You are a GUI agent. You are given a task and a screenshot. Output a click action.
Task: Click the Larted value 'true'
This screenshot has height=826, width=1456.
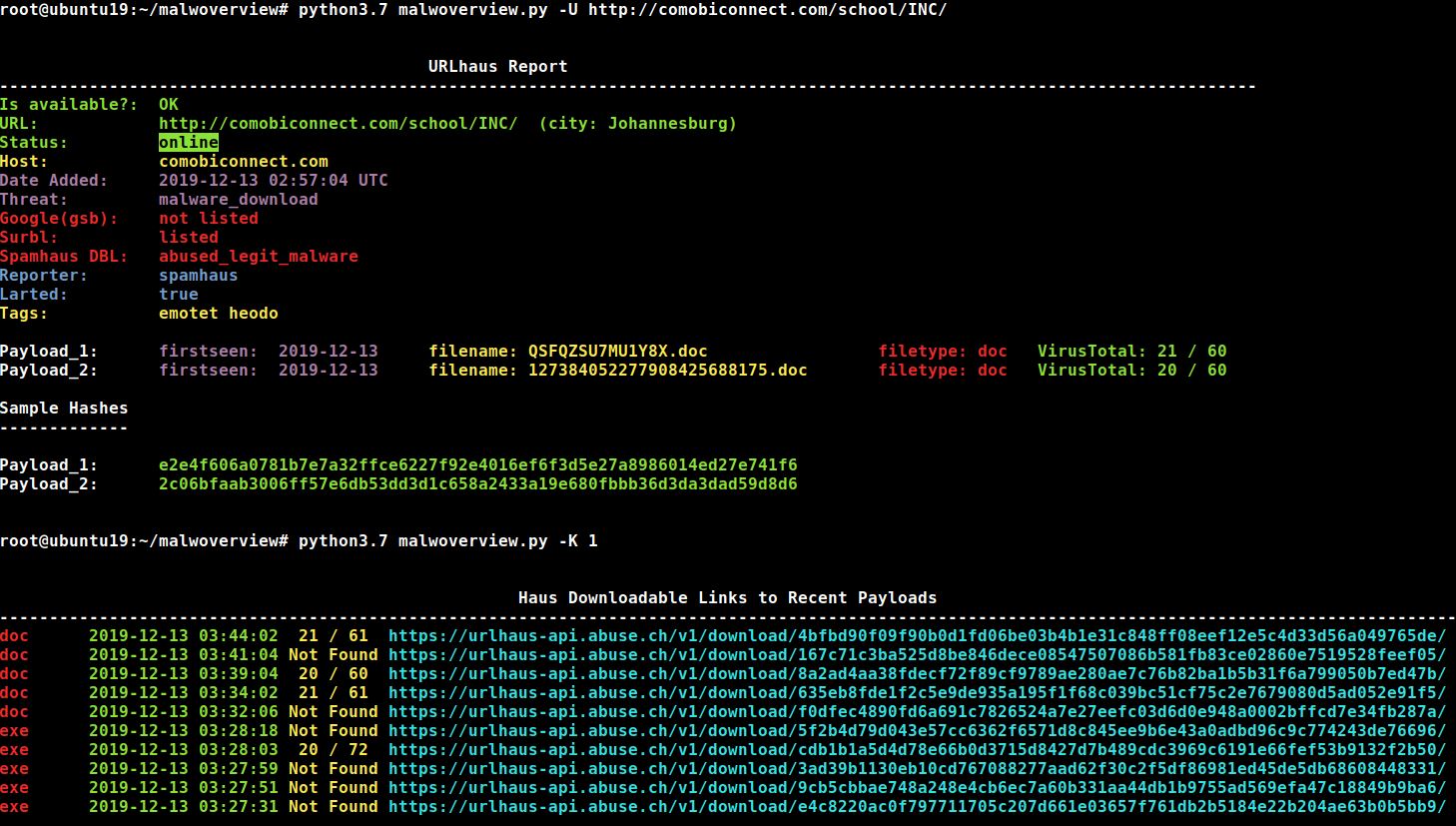(x=179, y=295)
